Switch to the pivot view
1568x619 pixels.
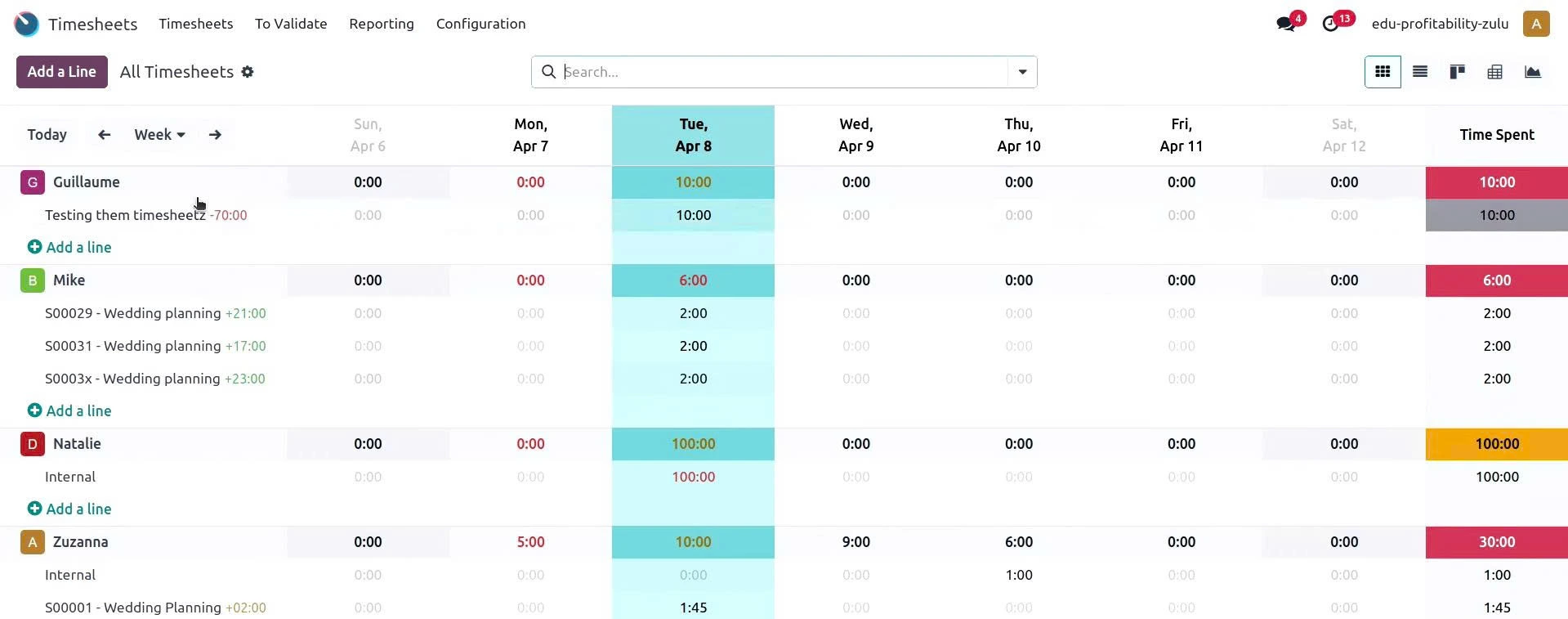pos(1494,72)
